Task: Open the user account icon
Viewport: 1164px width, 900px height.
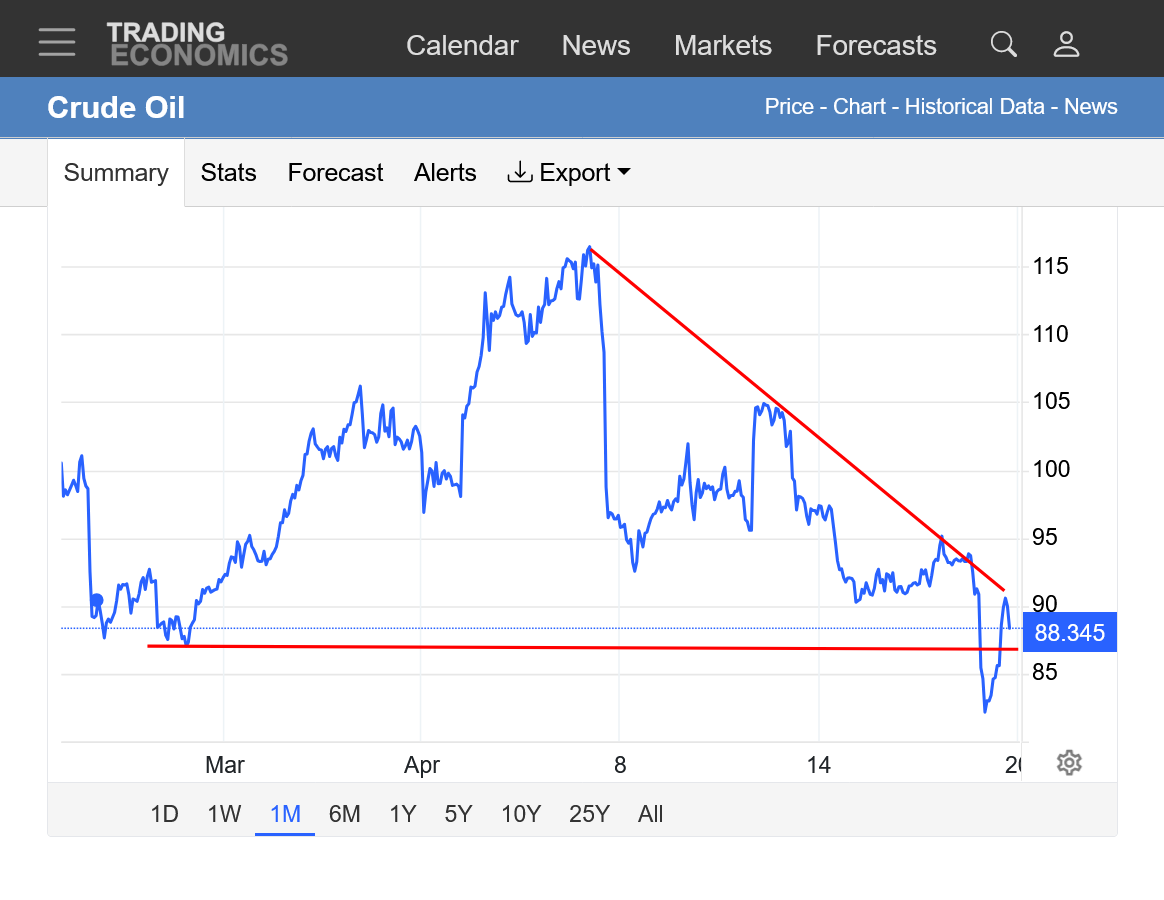Action: coord(1067,44)
